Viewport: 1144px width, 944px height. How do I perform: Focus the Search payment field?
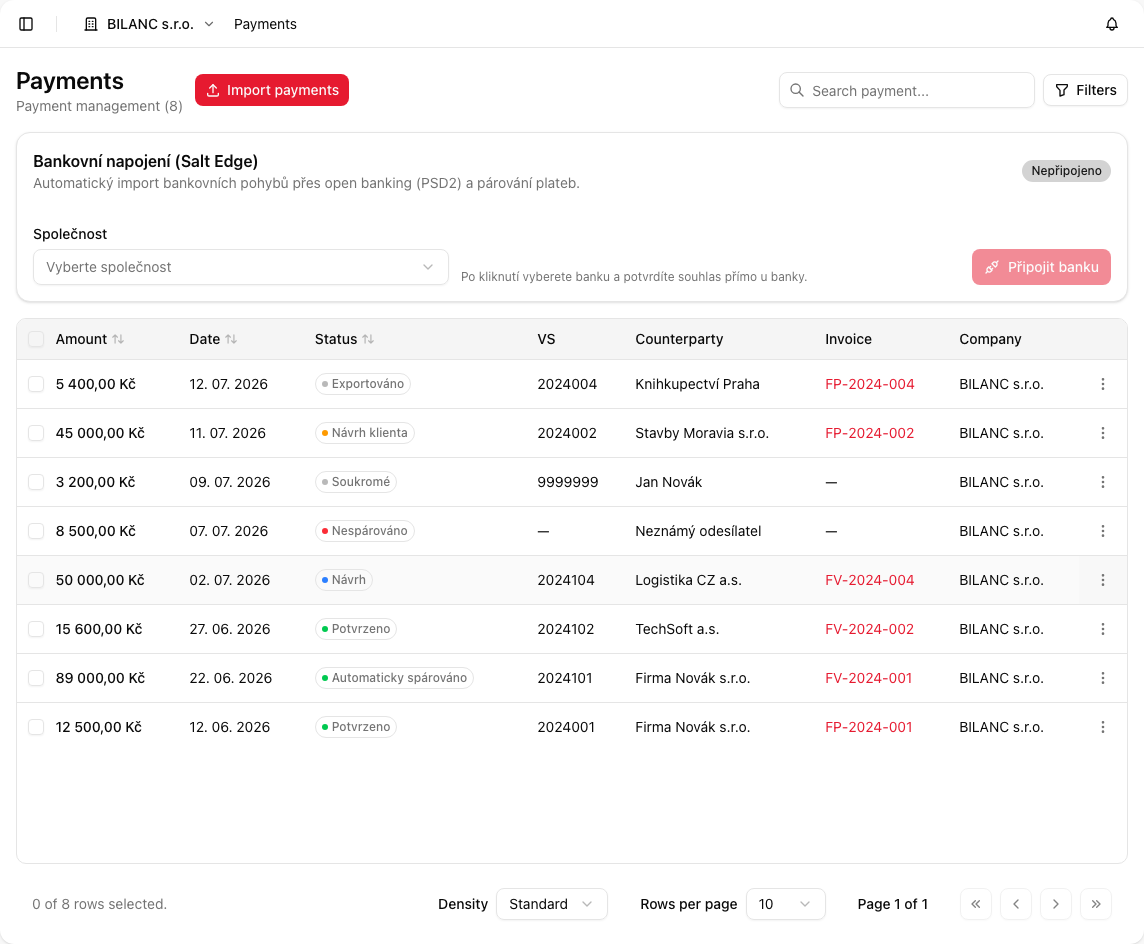[x=906, y=90]
